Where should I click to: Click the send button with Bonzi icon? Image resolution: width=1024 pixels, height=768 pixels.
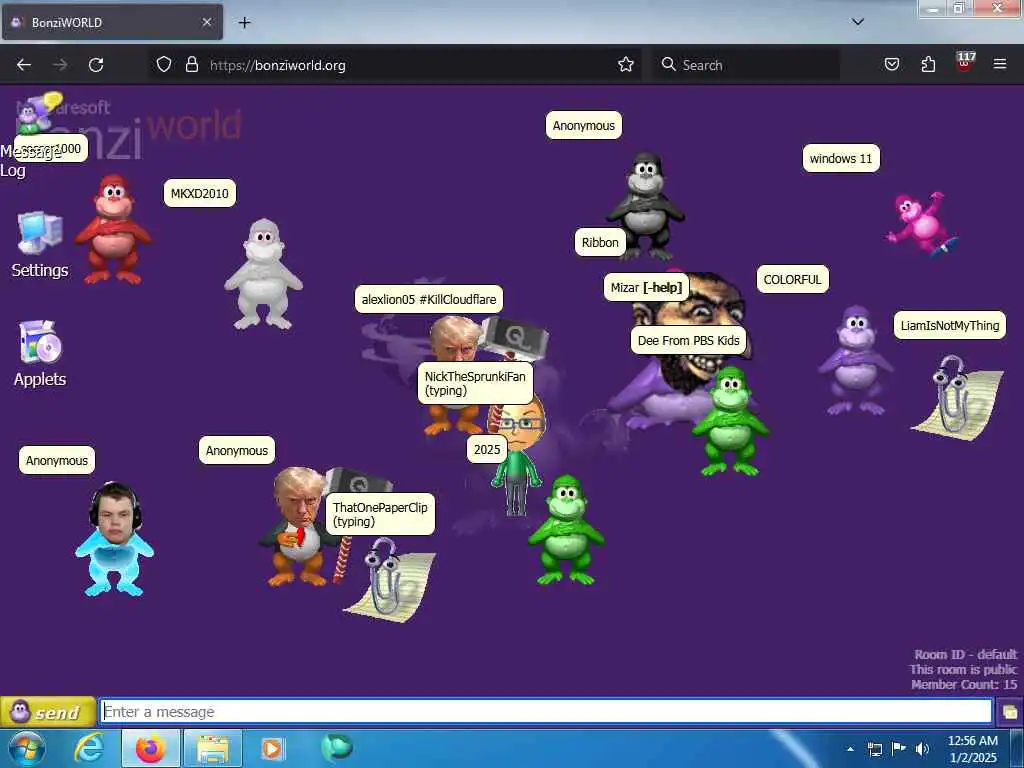tap(48, 712)
